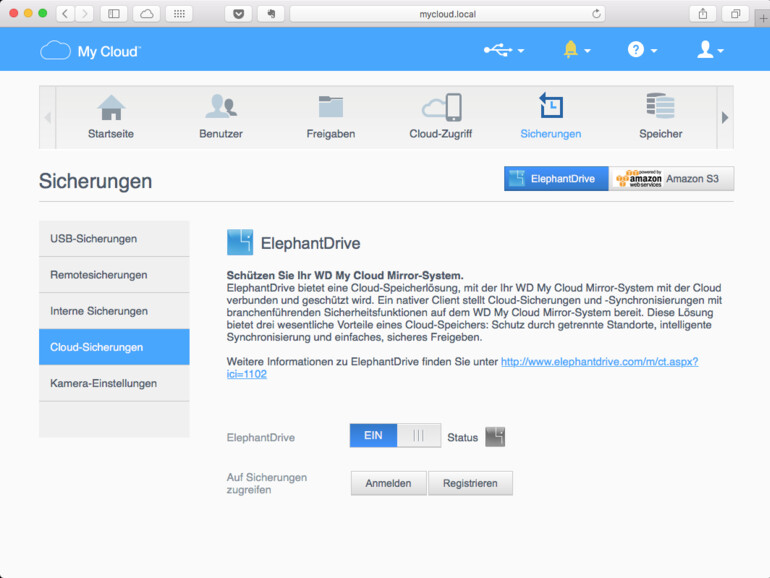Select the Sicherungen backup icon

pos(550,106)
